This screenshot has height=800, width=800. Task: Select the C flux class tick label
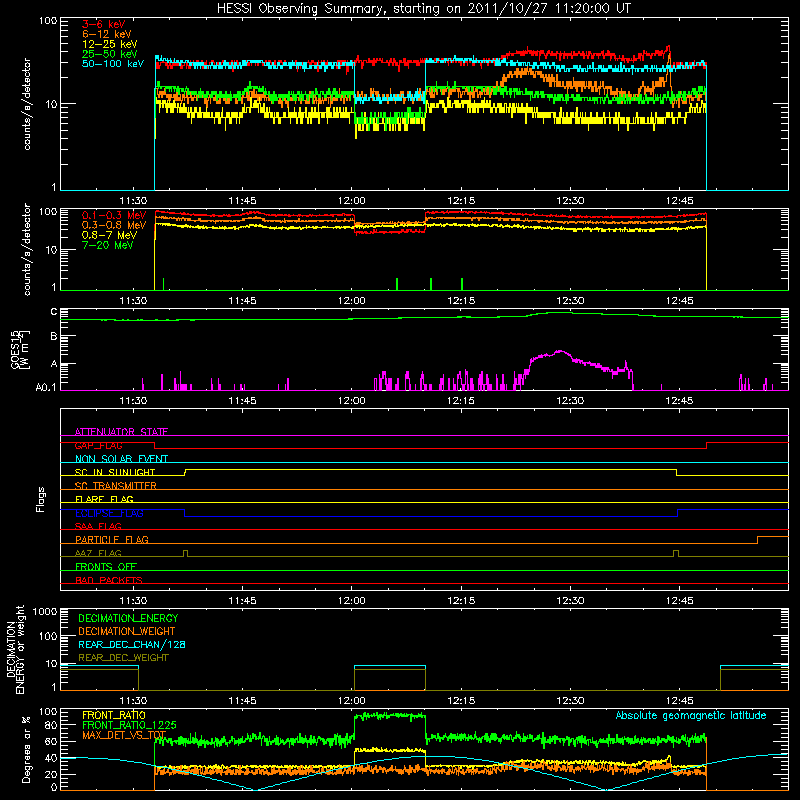tap(54, 311)
